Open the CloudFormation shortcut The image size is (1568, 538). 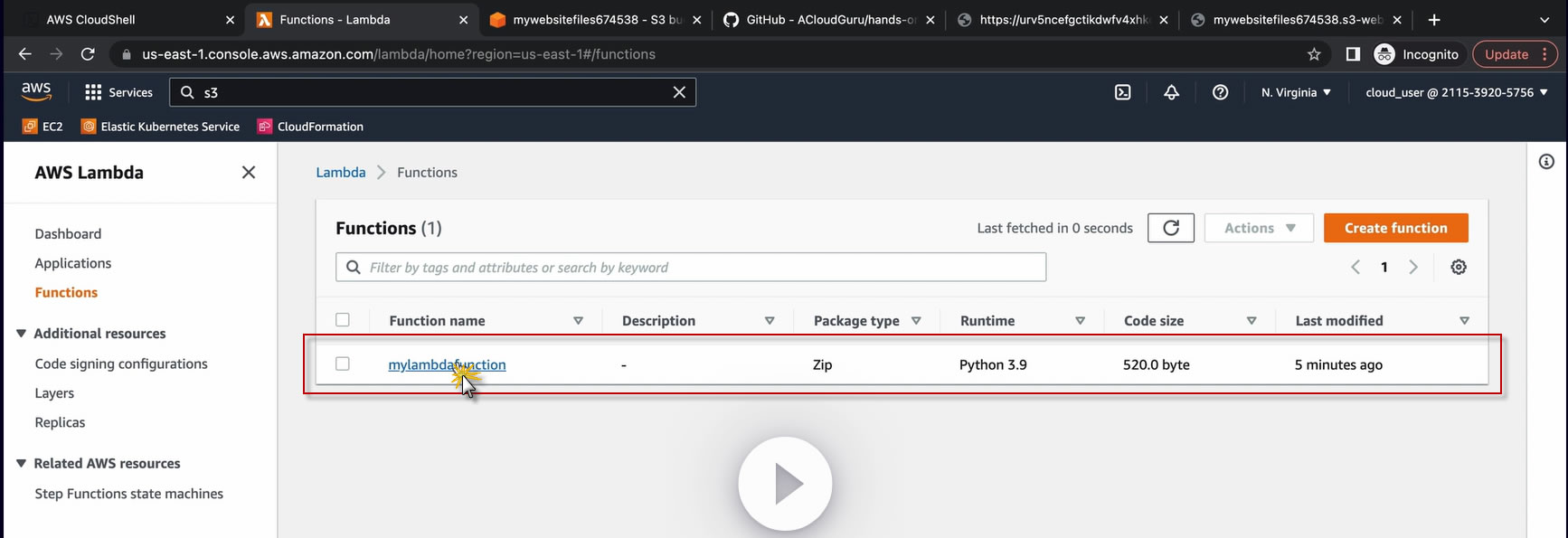click(x=310, y=127)
